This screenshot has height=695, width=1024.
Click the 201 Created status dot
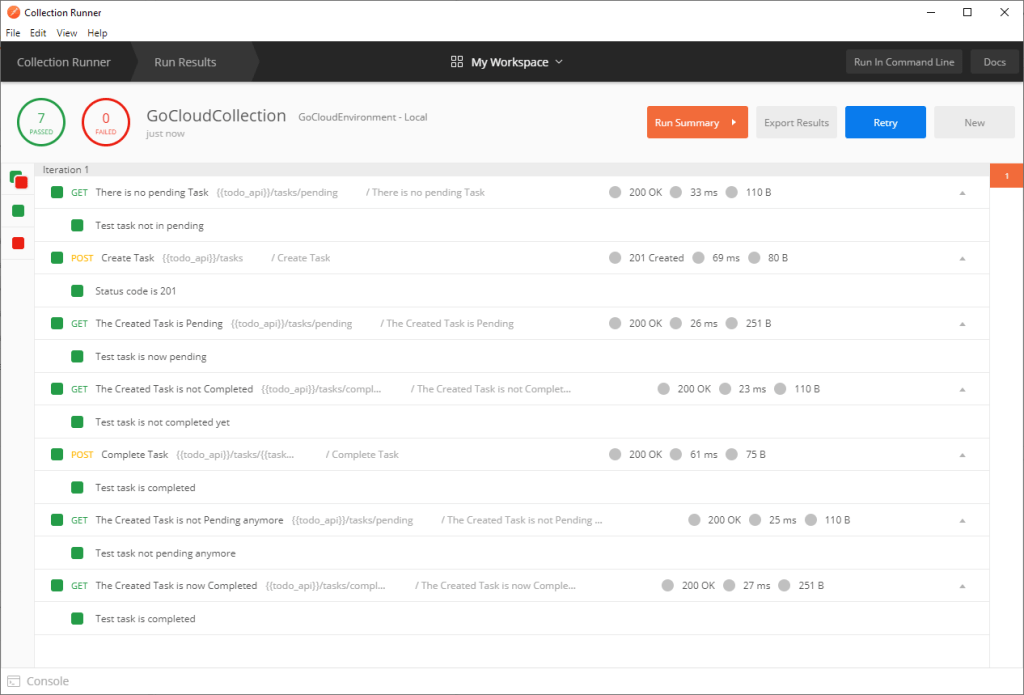[x=615, y=257]
